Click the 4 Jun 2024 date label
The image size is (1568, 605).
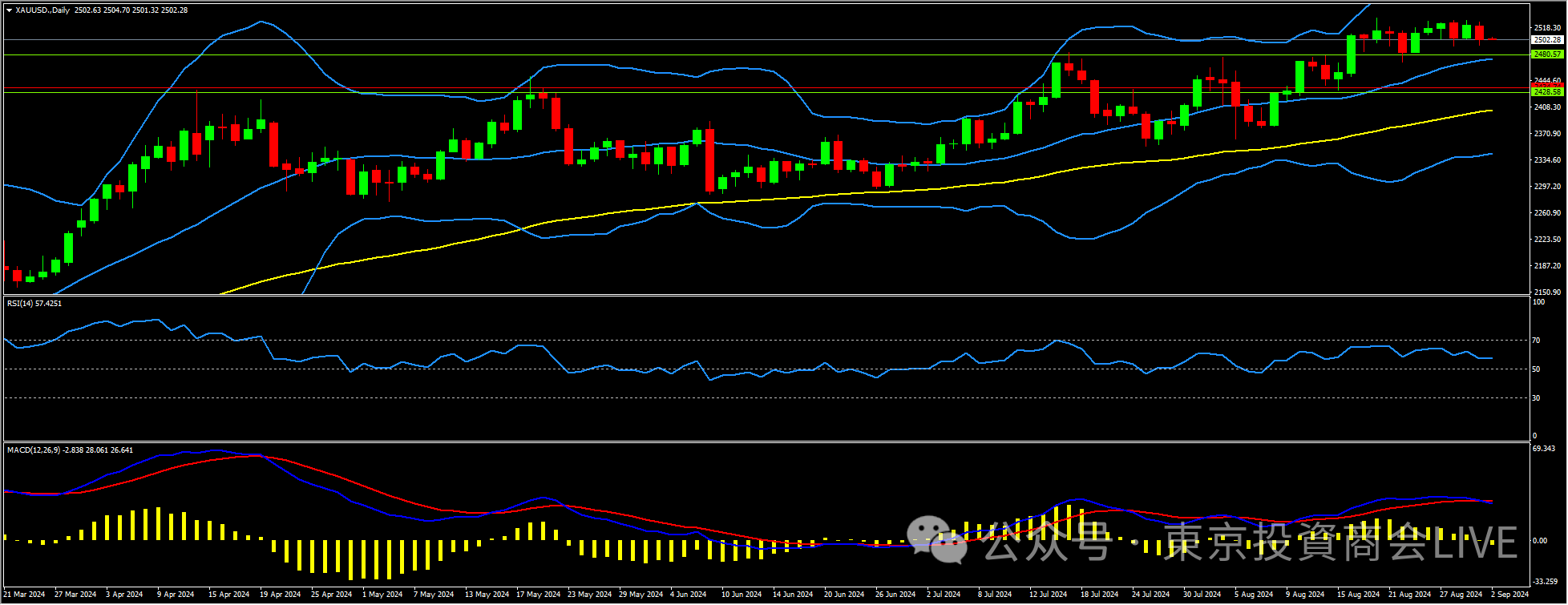[689, 595]
